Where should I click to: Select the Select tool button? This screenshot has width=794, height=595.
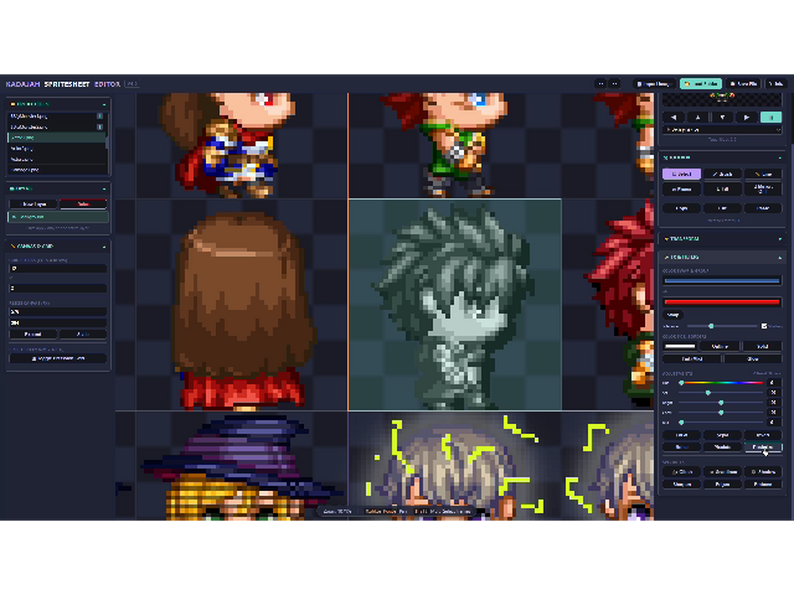682,174
